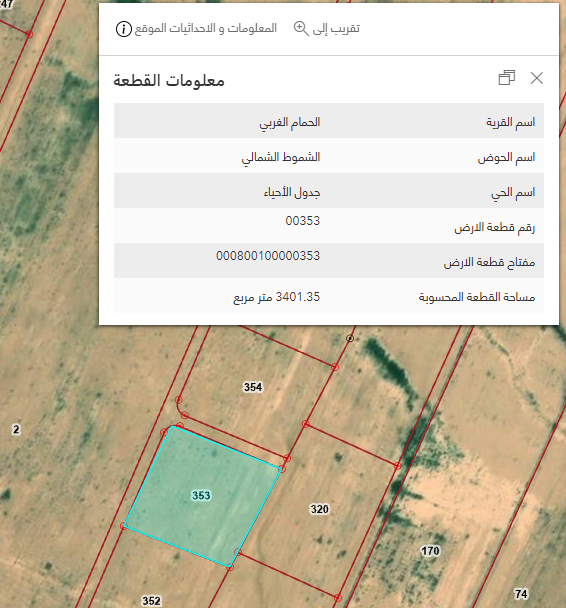Click parcel label 74 on map
Viewport: 566px width, 608px height.
point(521,594)
